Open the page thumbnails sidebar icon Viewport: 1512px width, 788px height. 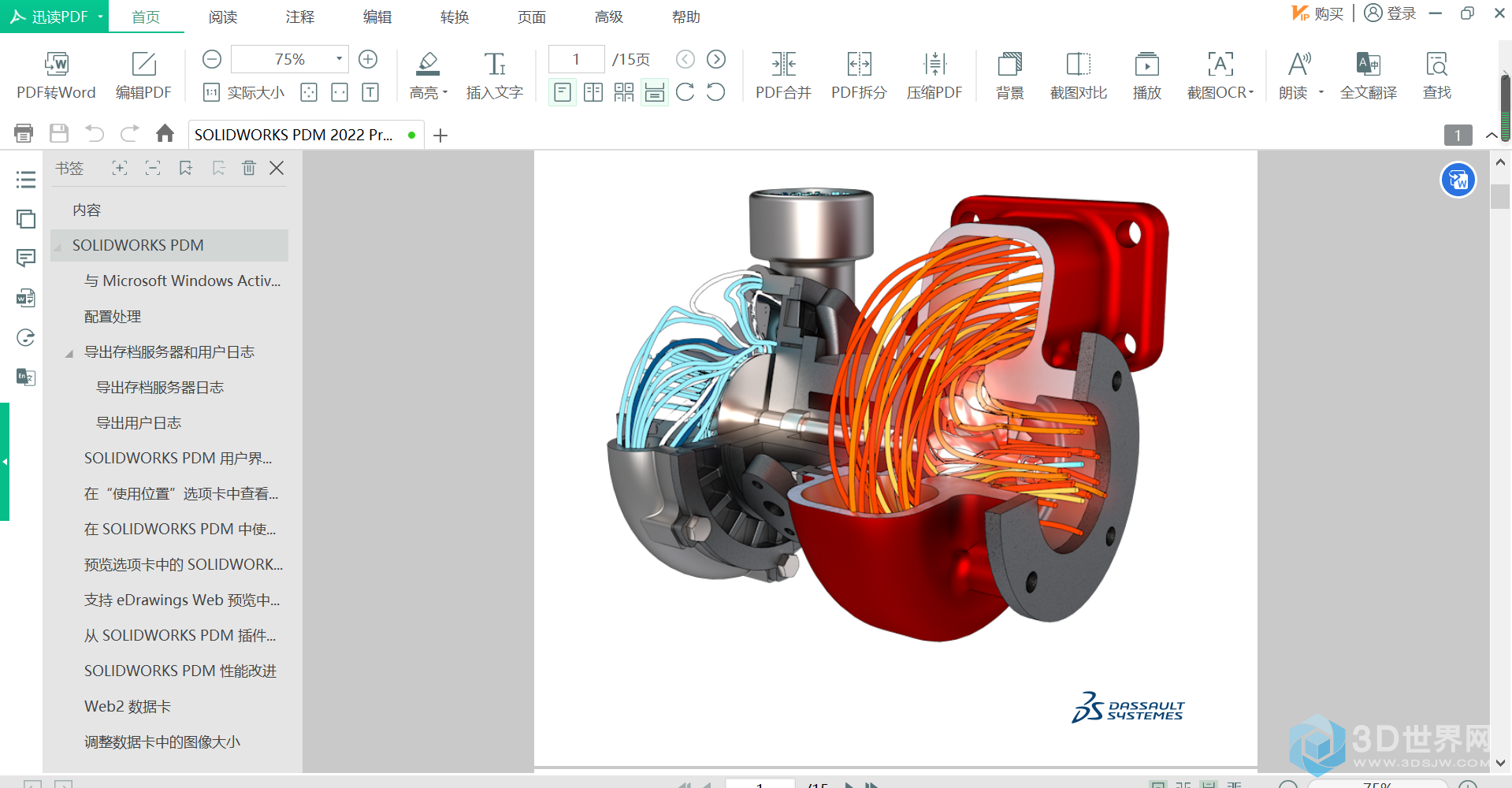(x=26, y=218)
